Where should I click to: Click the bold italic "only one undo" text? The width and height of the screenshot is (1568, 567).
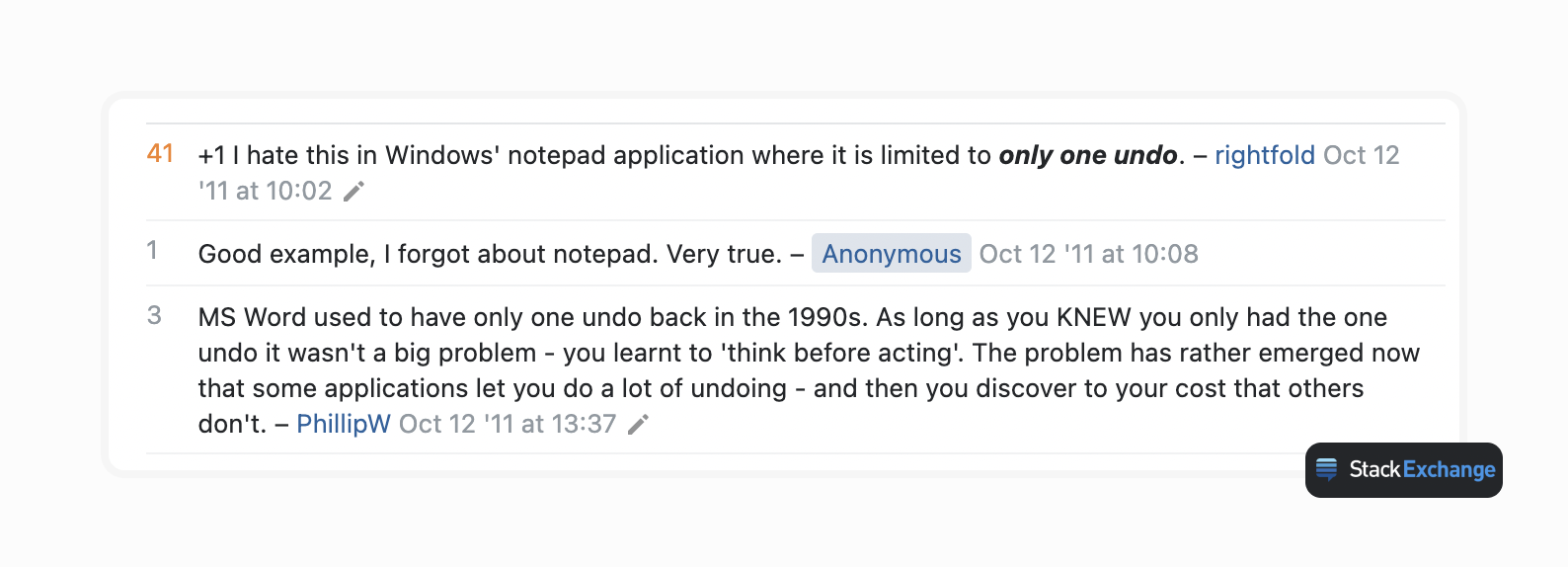(x=1087, y=155)
